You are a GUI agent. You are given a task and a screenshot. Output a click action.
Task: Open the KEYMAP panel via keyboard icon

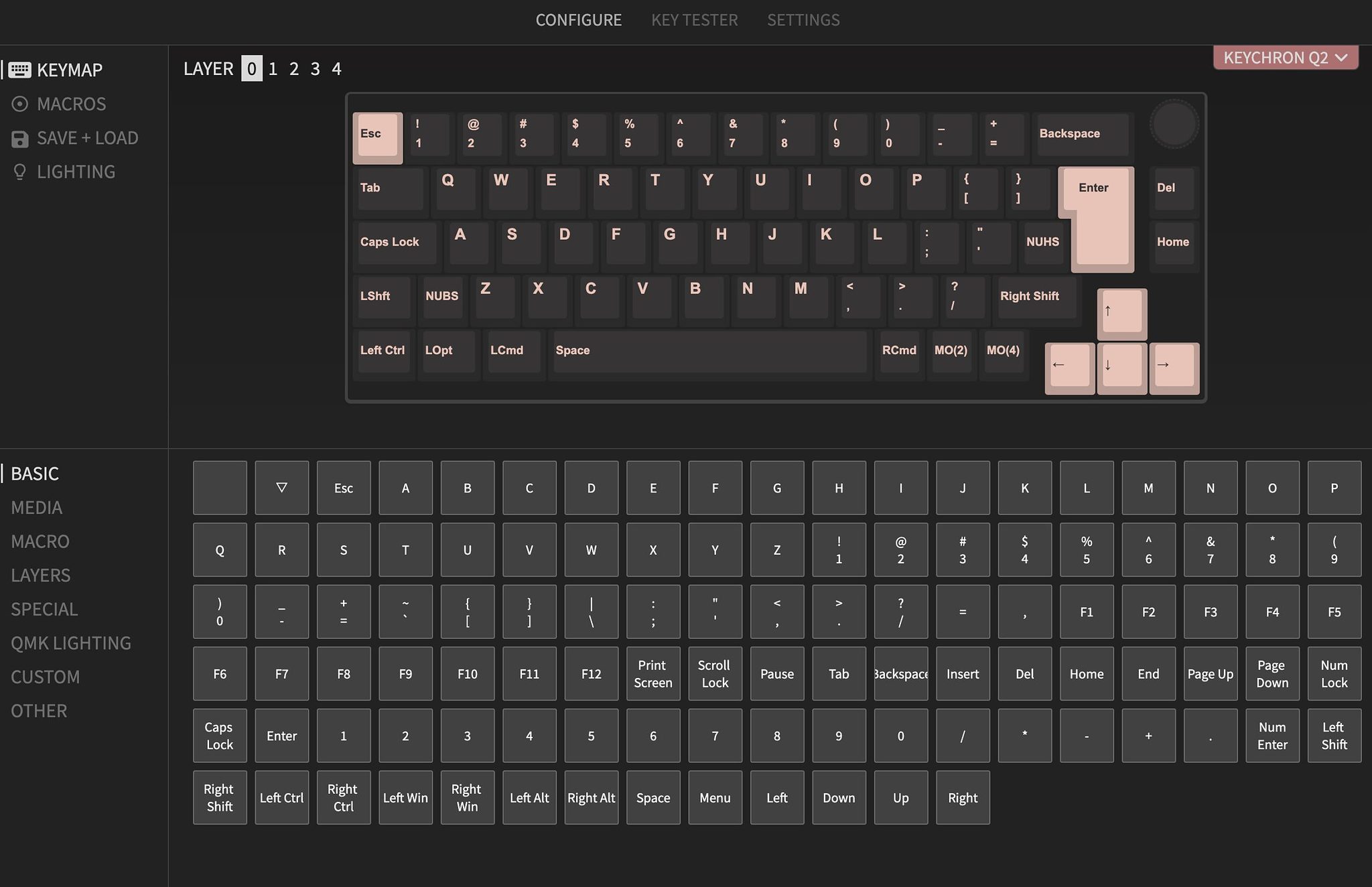[x=21, y=69]
